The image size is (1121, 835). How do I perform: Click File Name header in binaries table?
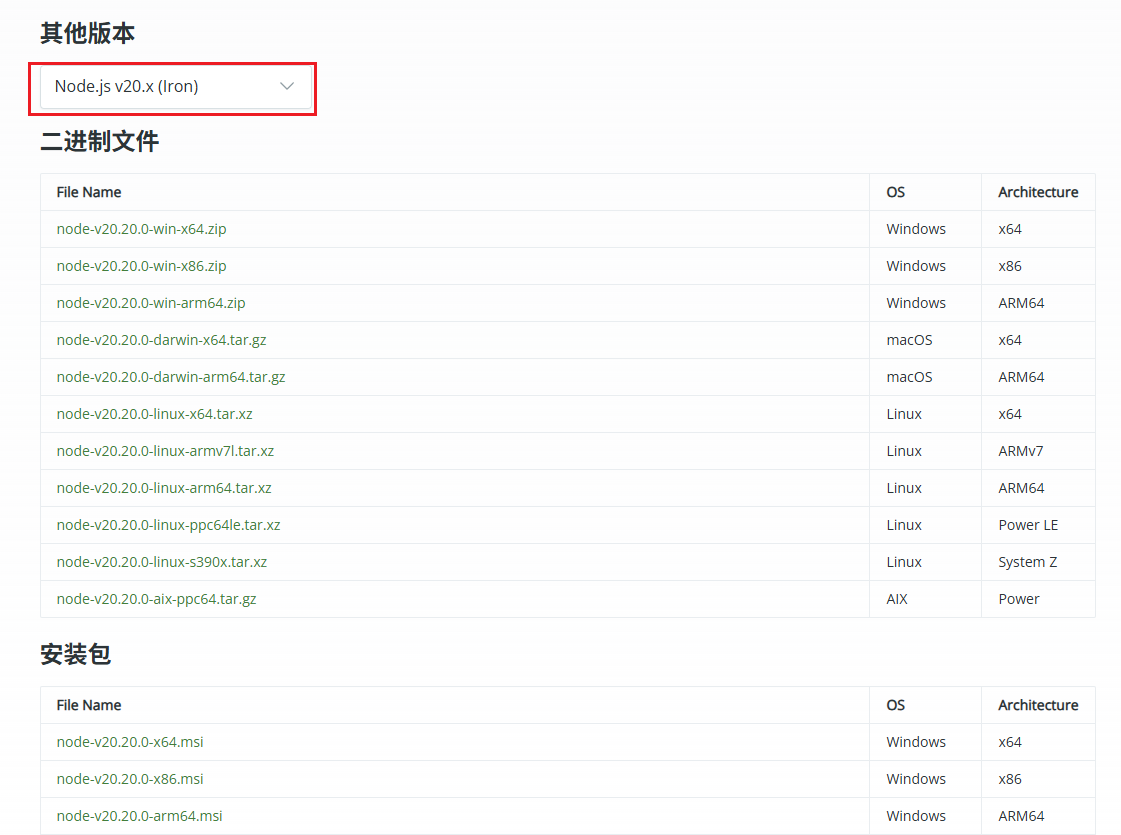(x=89, y=192)
